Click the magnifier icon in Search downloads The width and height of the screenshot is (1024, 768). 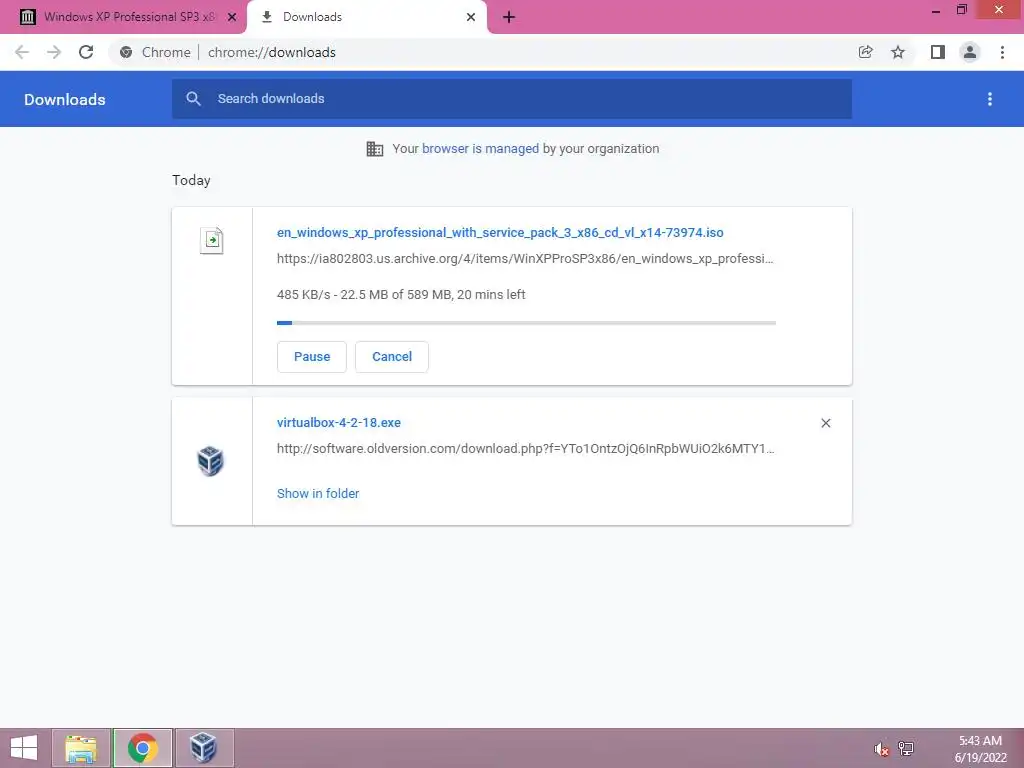pyautogui.click(x=193, y=99)
